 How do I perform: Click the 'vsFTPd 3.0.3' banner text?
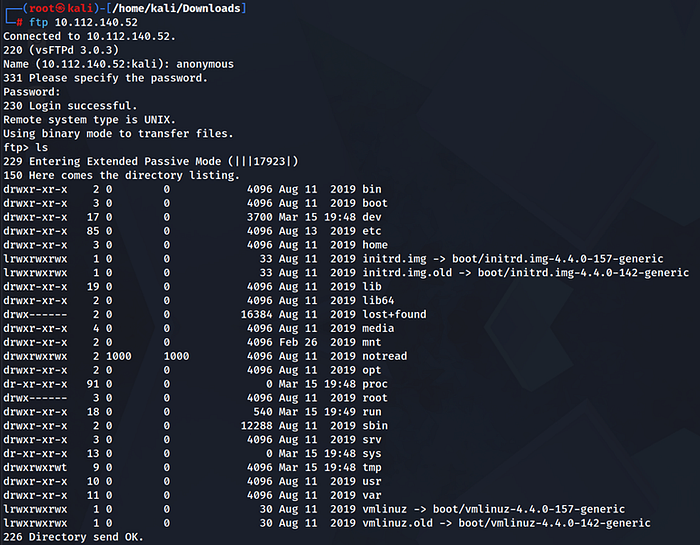click(74, 50)
